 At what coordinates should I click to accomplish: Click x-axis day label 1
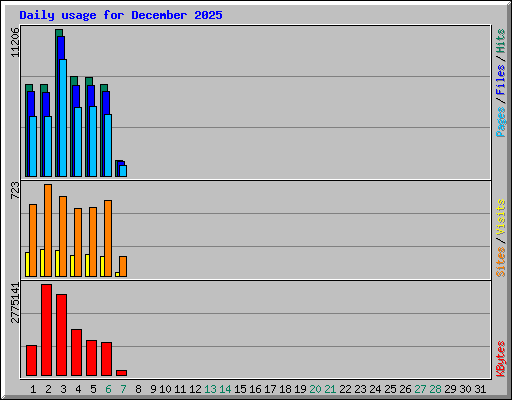coord(33,389)
